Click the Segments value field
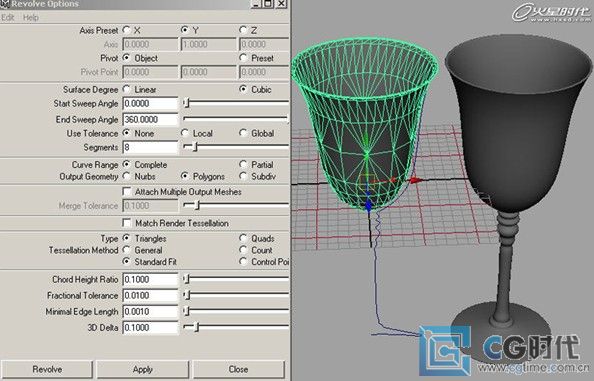This screenshot has width=594, height=381. (x=150, y=147)
